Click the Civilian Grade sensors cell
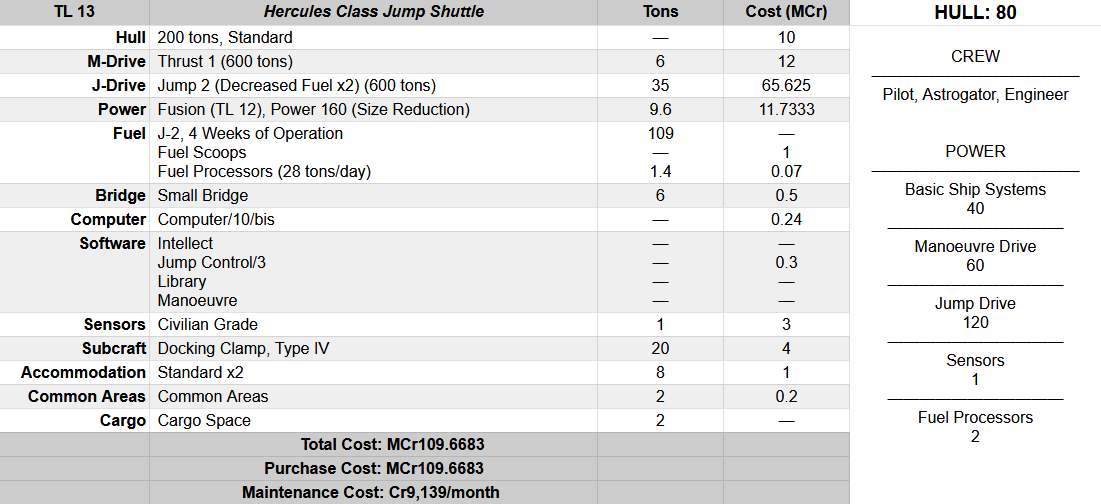 (x=208, y=324)
